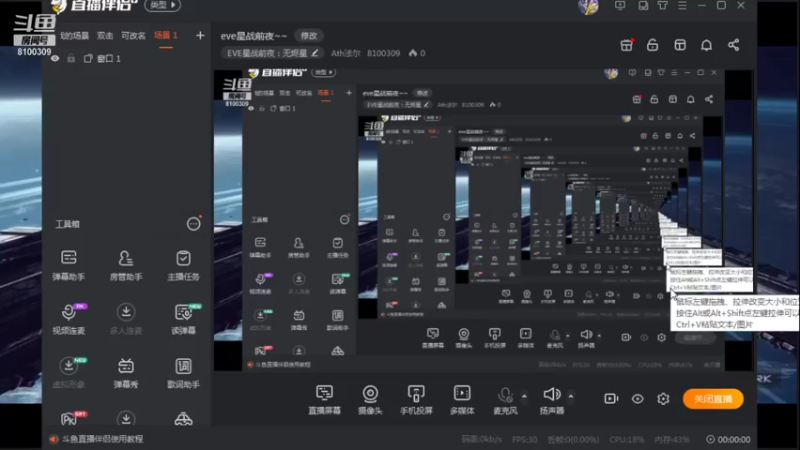Toggle visibility eye of 窗口 1 source
Screen dimensions: 800x450
pos(55,59)
